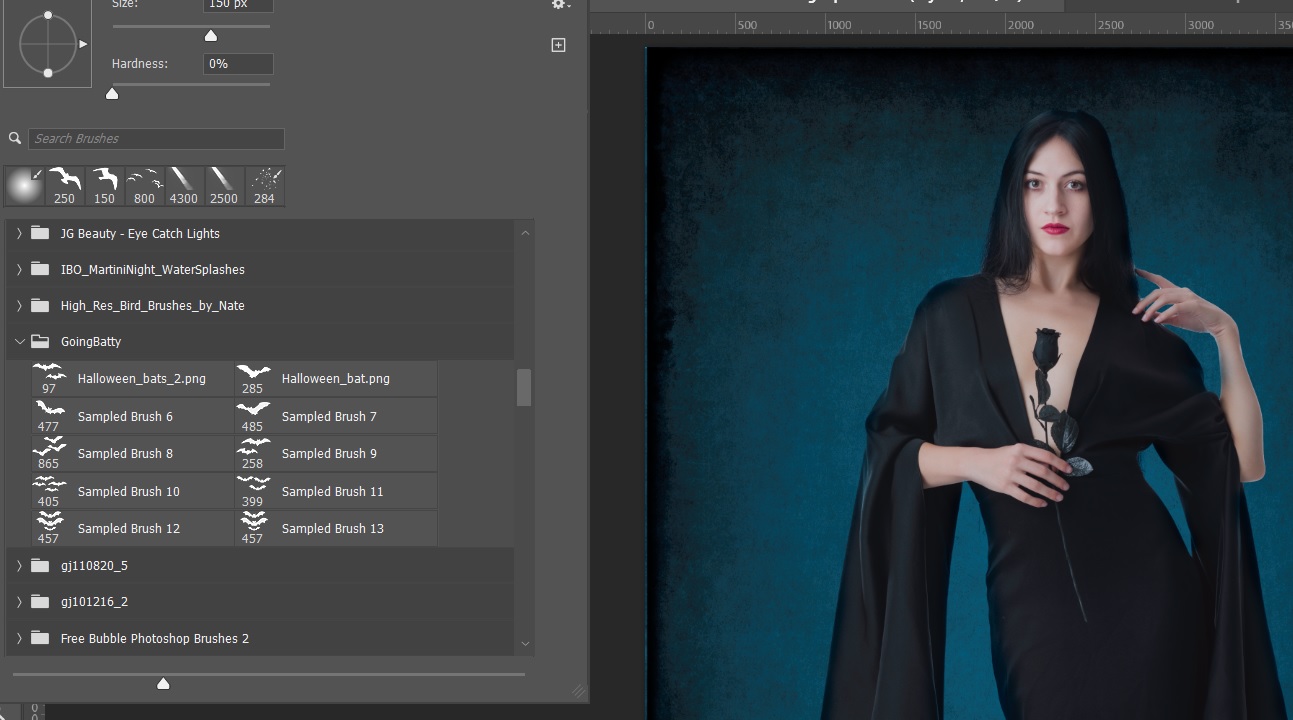1293x720 pixels.
Task: Select the recent sparkle brush labeled 284
Action: pyautogui.click(x=264, y=186)
